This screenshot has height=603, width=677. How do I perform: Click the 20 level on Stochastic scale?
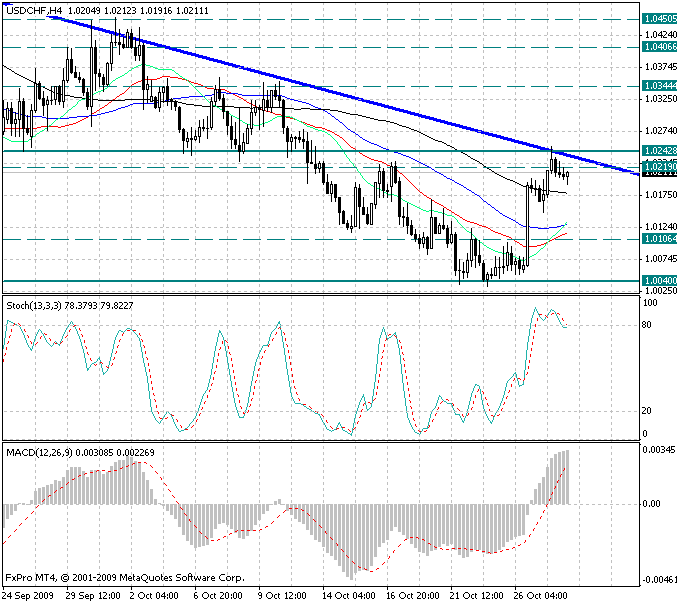[646, 410]
